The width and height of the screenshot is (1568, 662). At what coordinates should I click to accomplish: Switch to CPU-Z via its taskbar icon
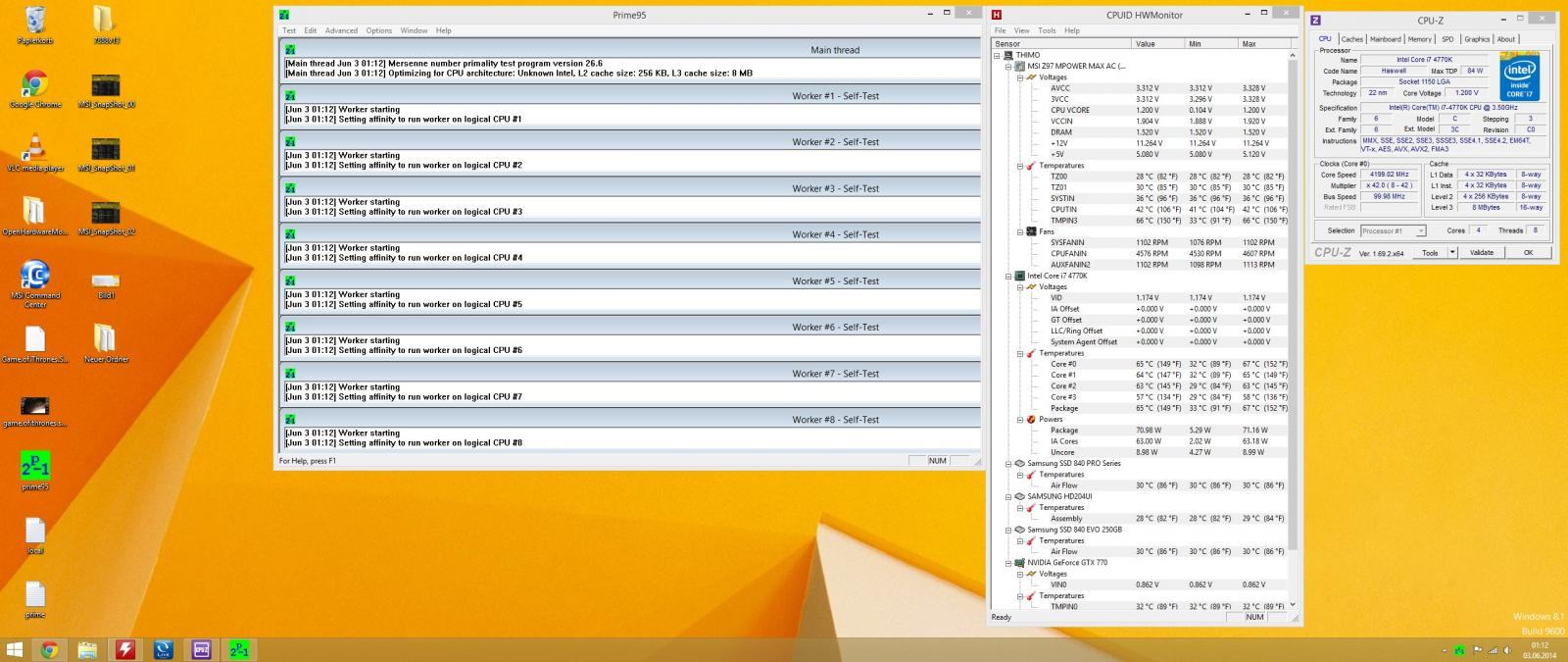tap(202, 649)
